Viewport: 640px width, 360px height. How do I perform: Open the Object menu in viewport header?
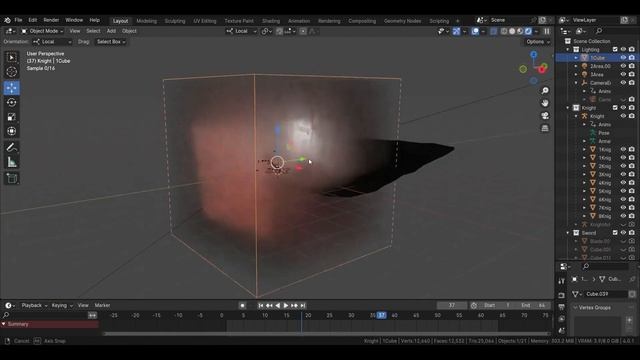click(x=129, y=31)
